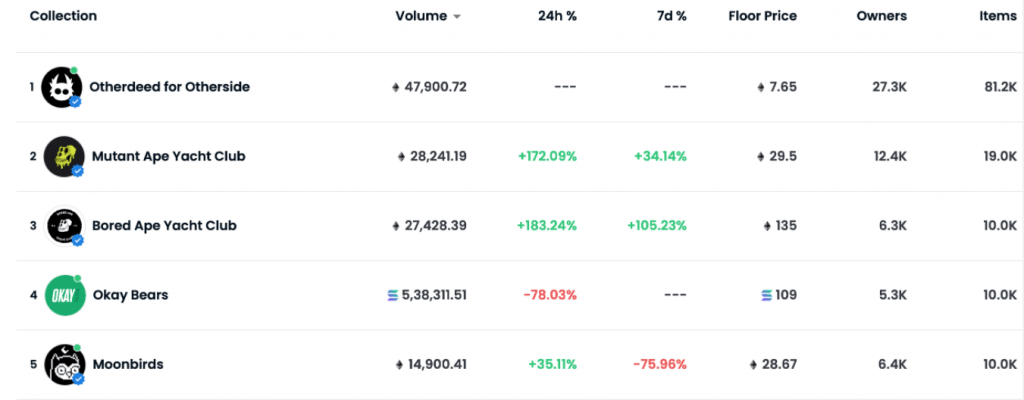
Task: Open the Okay Bears collection link
Action: (x=130, y=295)
